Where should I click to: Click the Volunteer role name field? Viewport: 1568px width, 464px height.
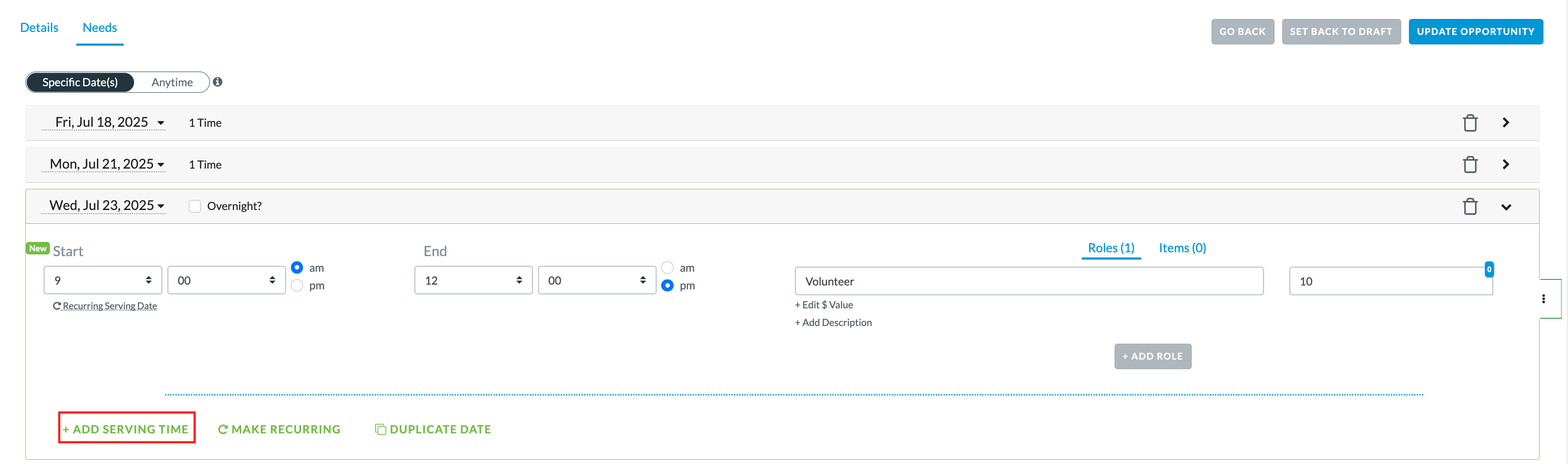(x=1029, y=281)
